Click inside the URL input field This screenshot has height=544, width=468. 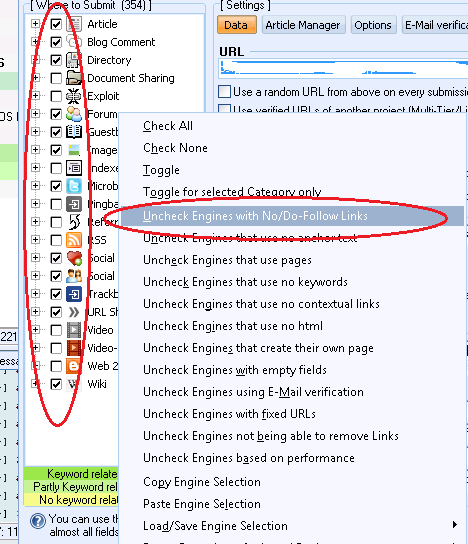click(x=344, y=68)
